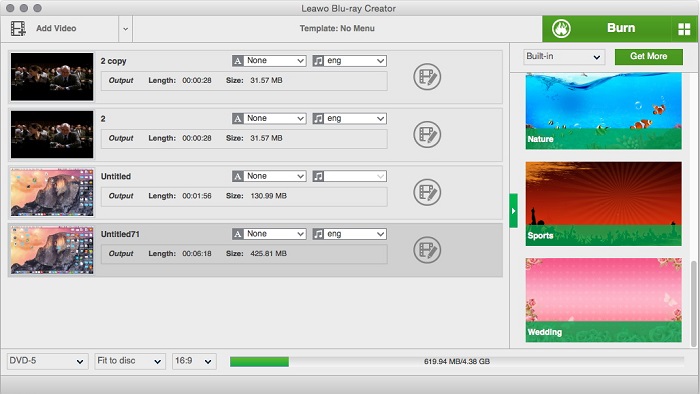Open the Built-in template source dropdown
Screen dimensions: 700x394
pyautogui.click(x=564, y=57)
